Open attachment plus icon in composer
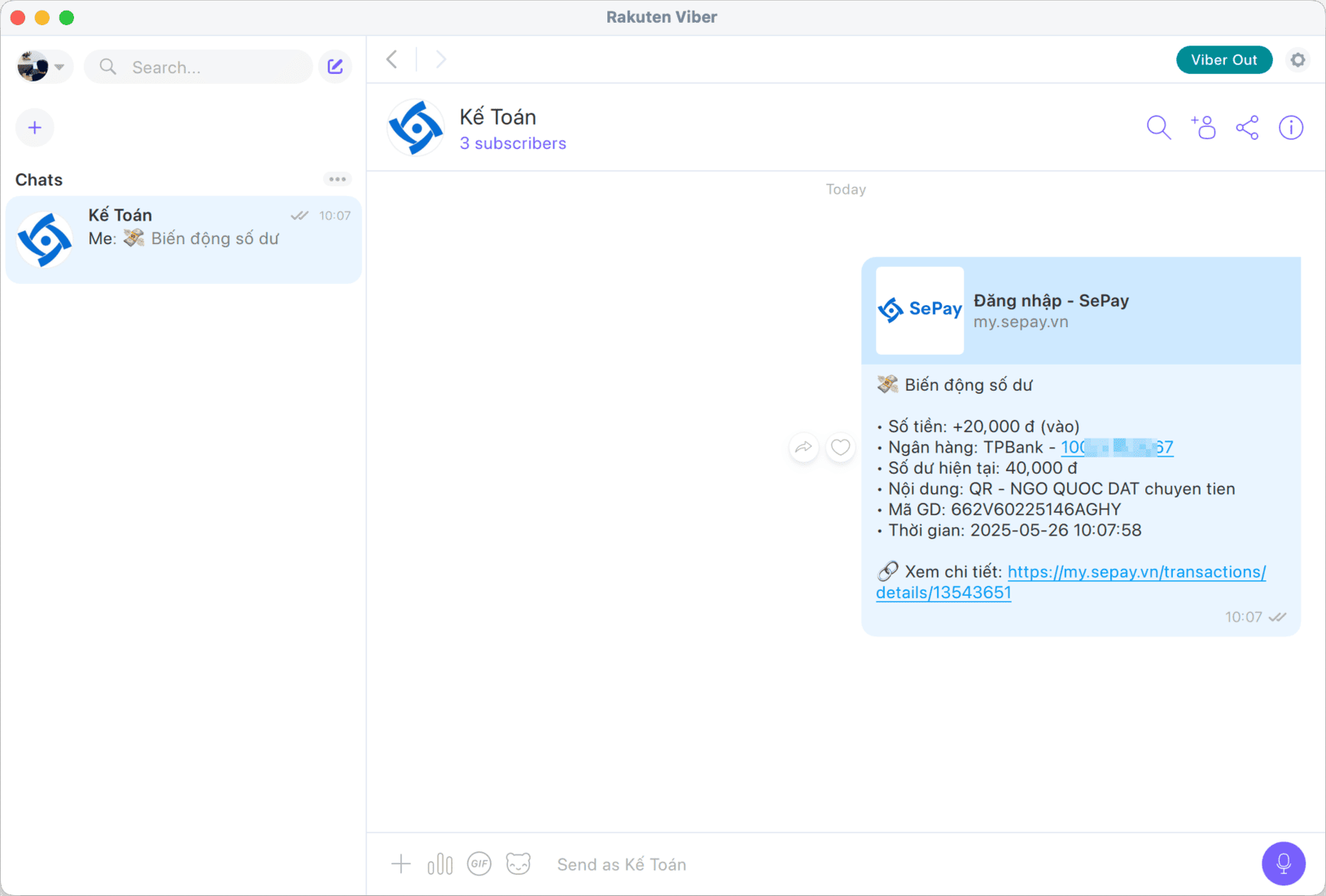 [x=400, y=863]
